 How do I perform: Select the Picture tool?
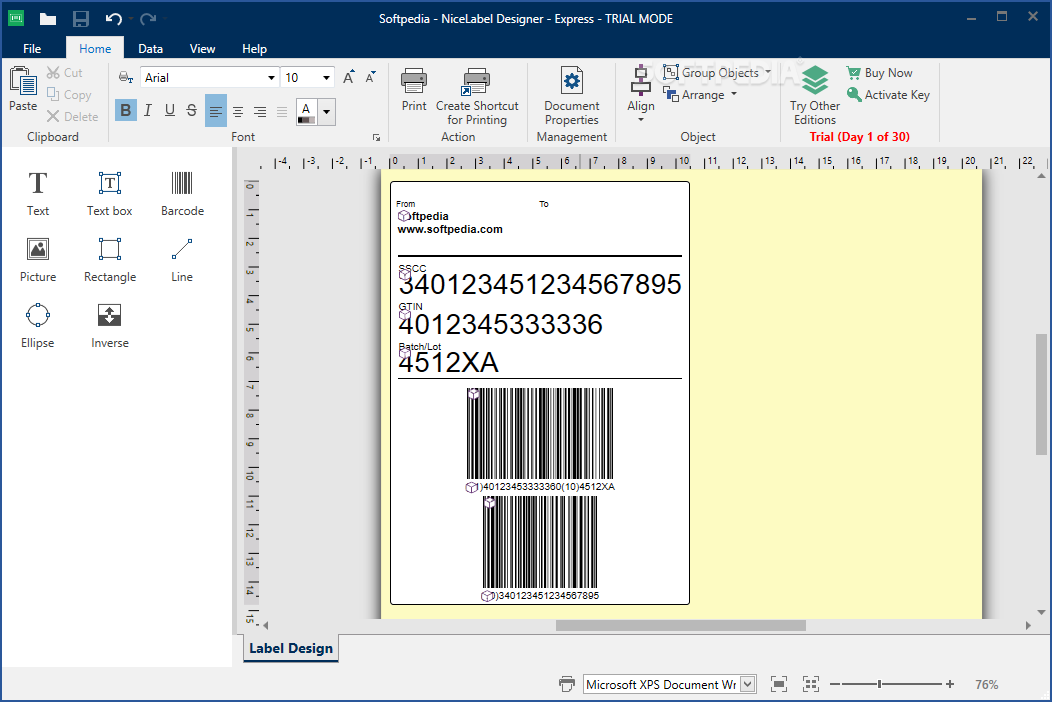[38, 260]
